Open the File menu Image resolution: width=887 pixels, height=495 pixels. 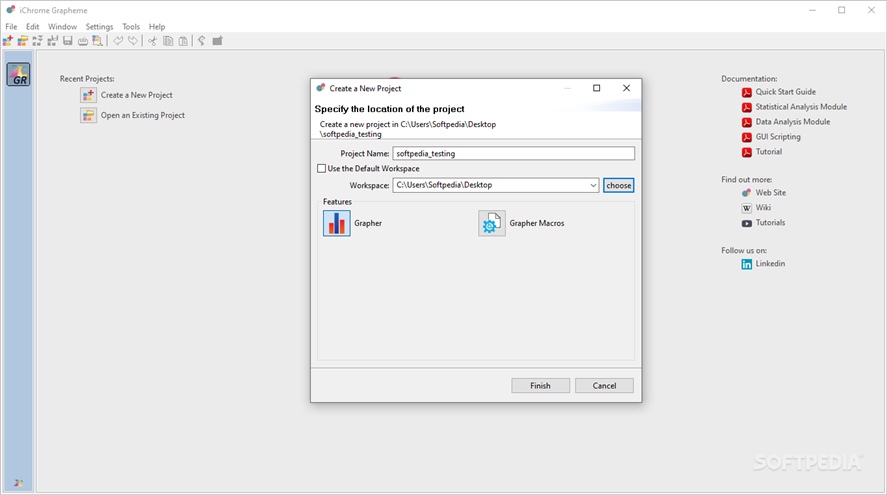point(11,27)
